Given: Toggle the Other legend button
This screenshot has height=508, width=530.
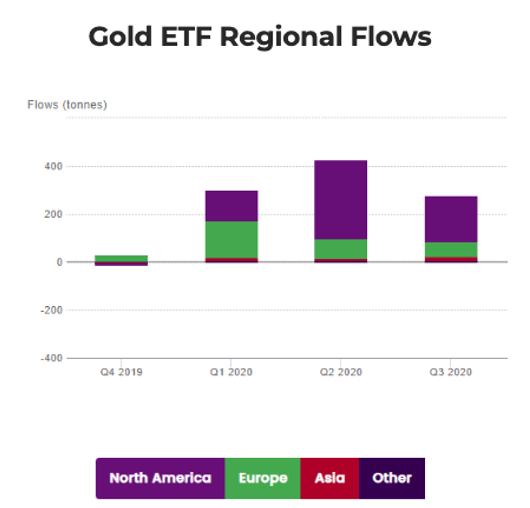Looking at the screenshot, I should point(392,478).
